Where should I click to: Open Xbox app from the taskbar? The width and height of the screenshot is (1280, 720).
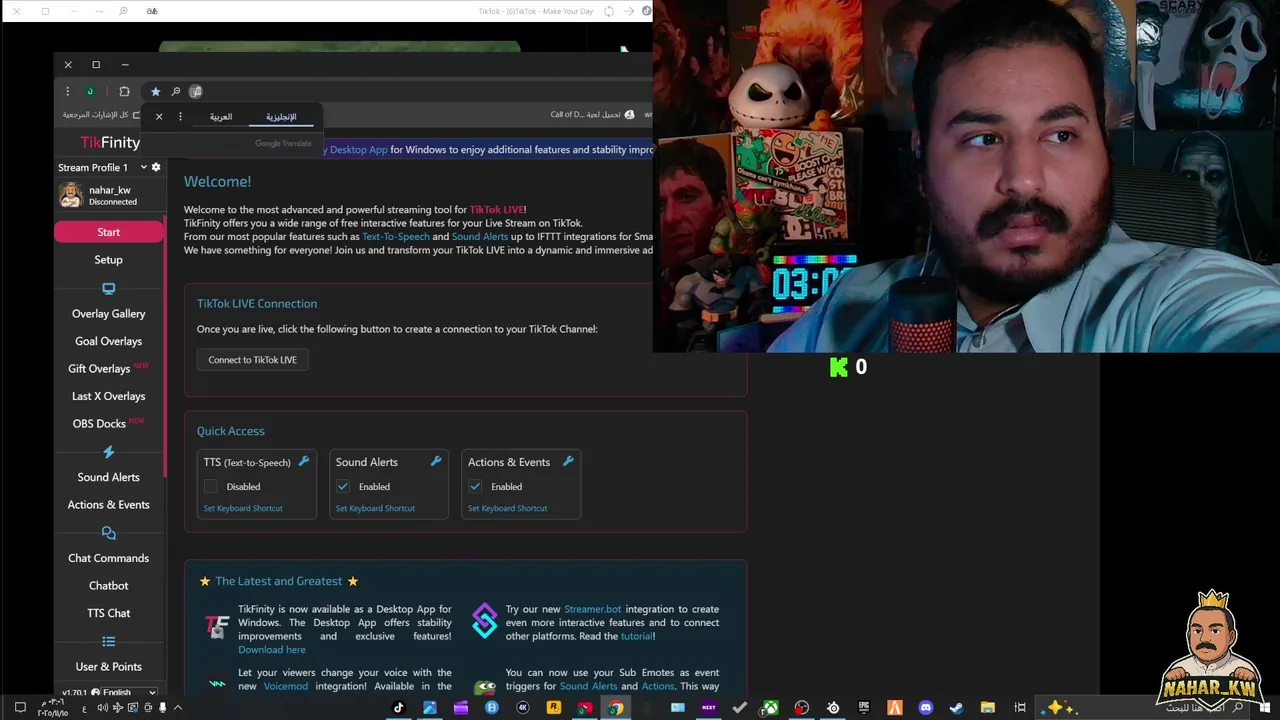pyautogui.click(x=771, y=708)
